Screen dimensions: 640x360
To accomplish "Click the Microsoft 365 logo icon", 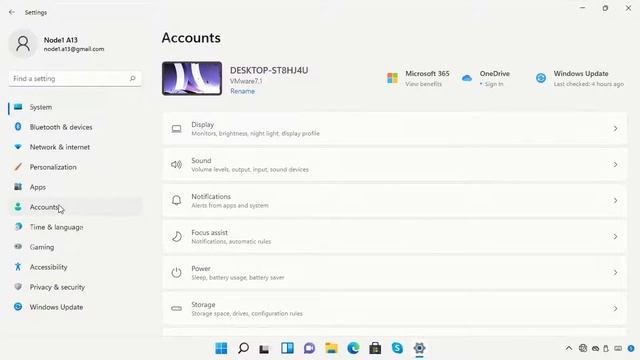I will click(392, 78).
